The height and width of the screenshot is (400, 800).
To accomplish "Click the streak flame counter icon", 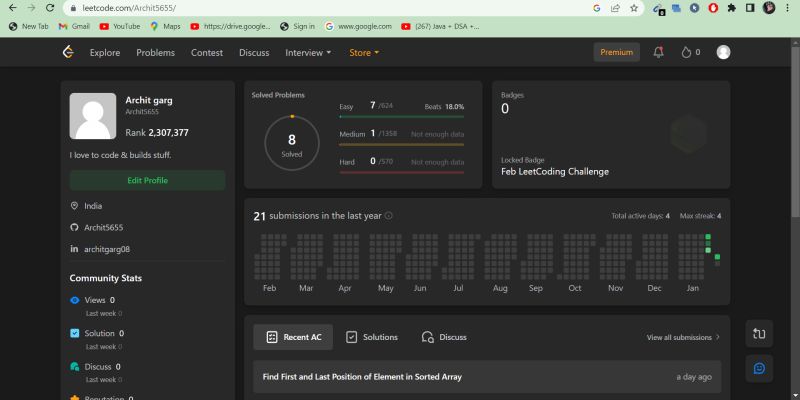I will tap(686, 52).
